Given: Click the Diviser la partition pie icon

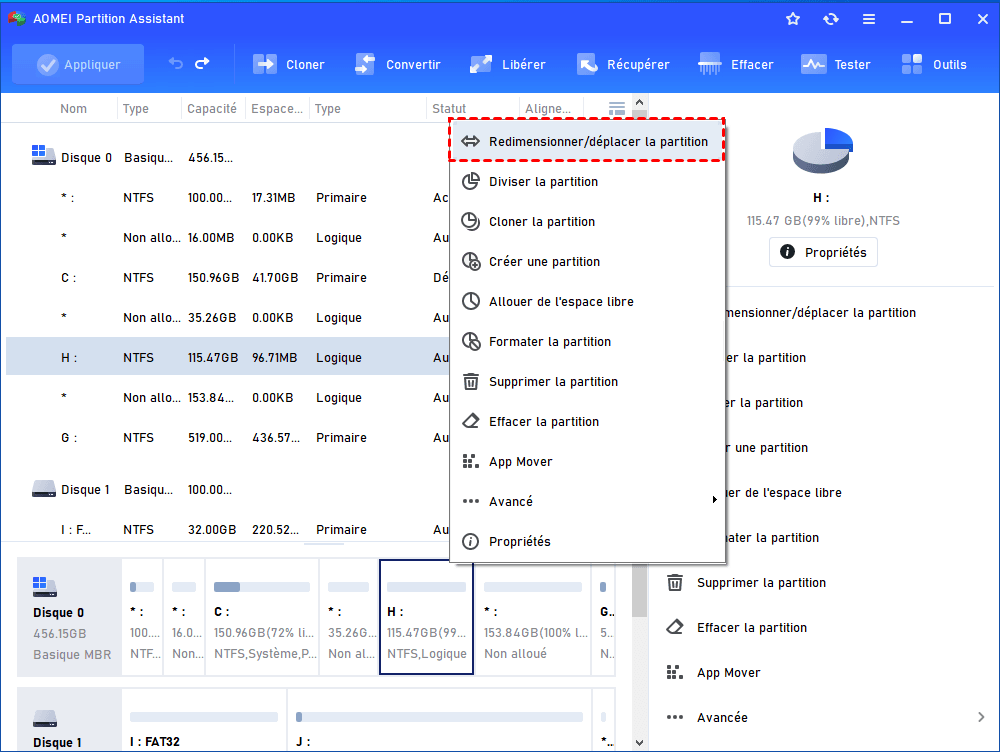Looking at the screenshot, I should (x=471, y=182).
